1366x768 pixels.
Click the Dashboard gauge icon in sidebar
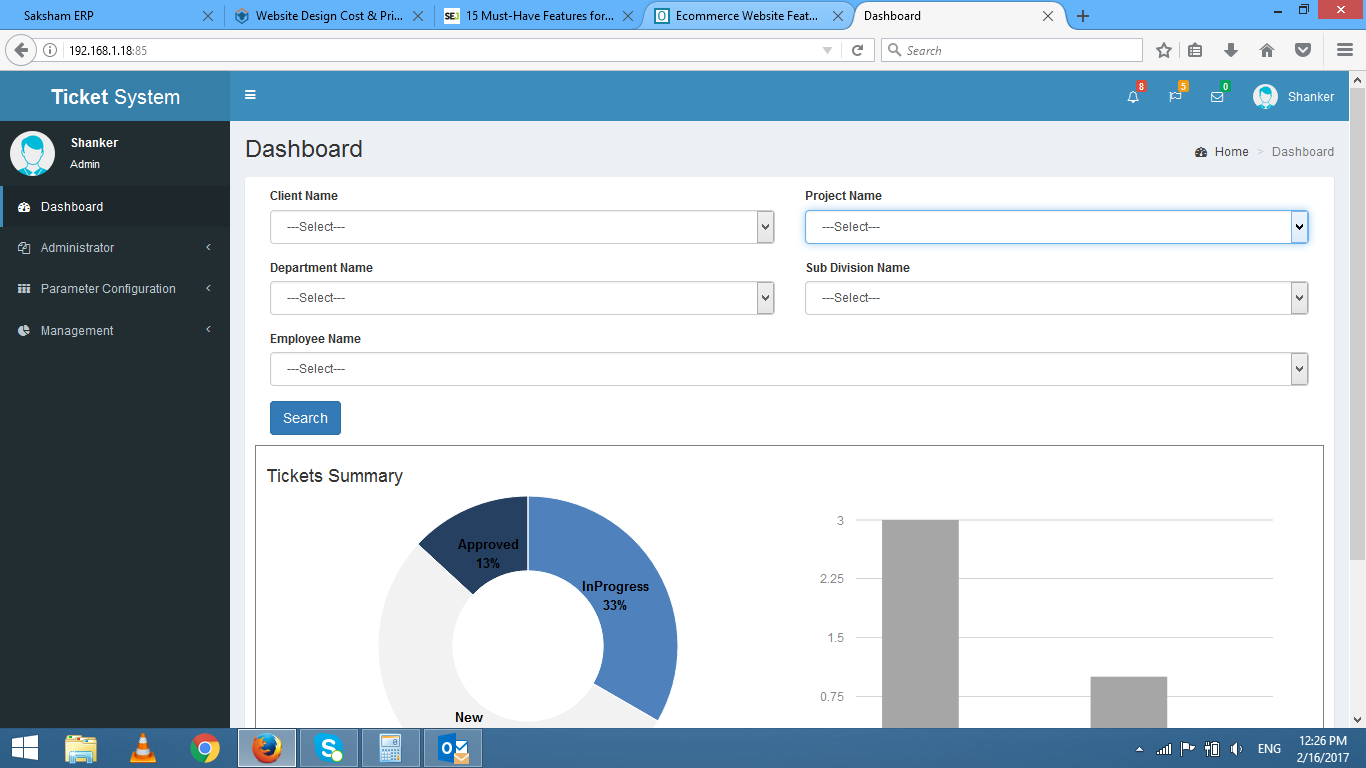(x=24, y=207)
